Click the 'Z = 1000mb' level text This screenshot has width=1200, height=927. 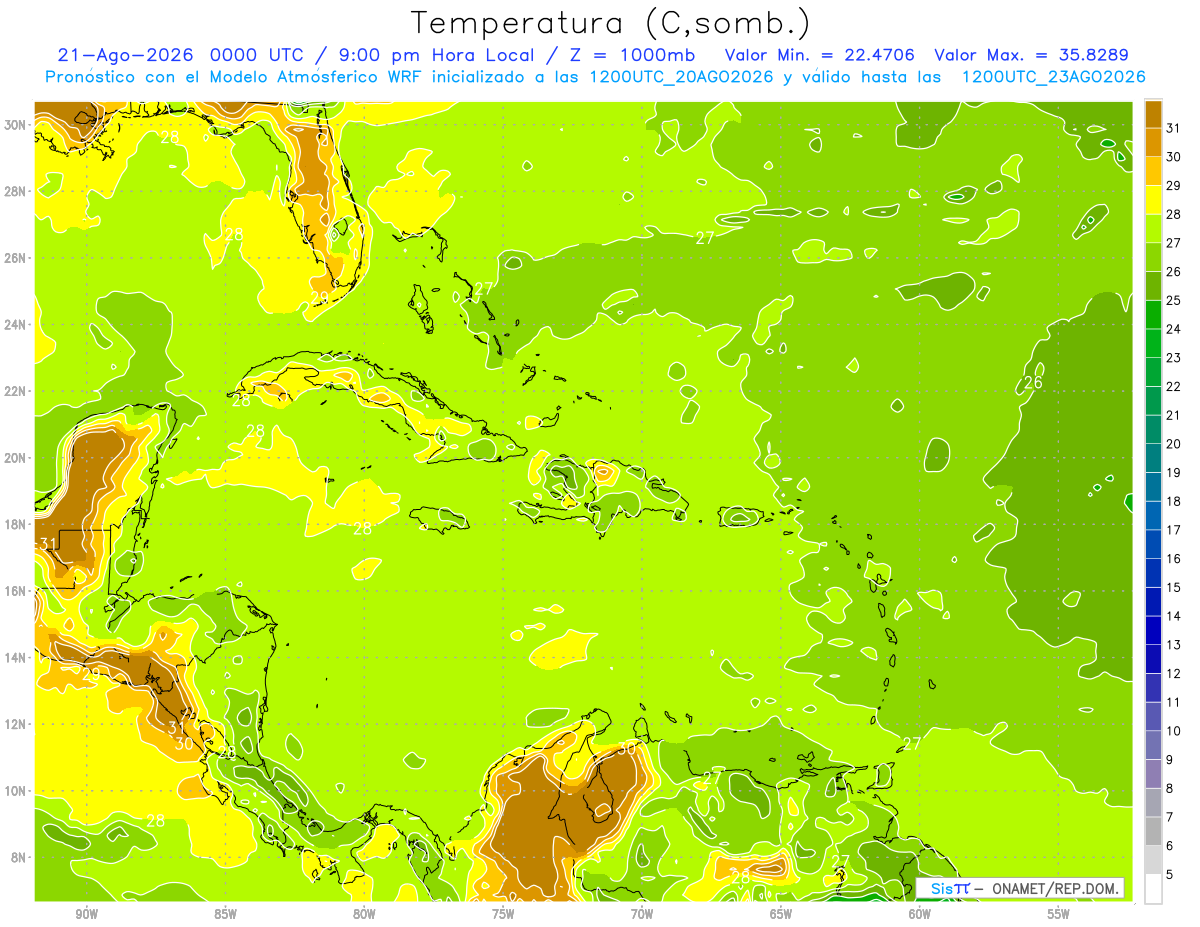(x=633, y=55)
